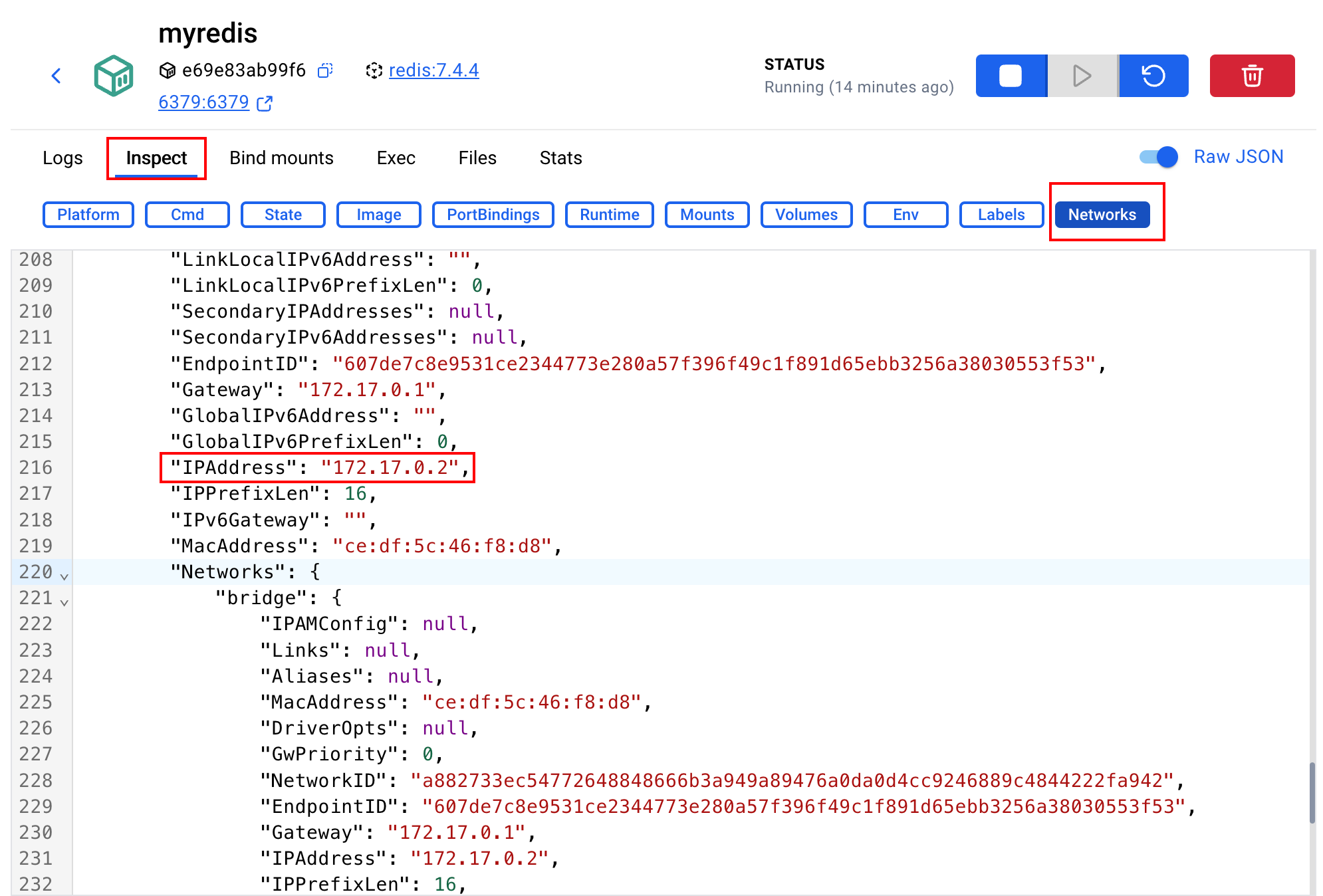Open the redis:7.4.4 image link

(433, 70)
